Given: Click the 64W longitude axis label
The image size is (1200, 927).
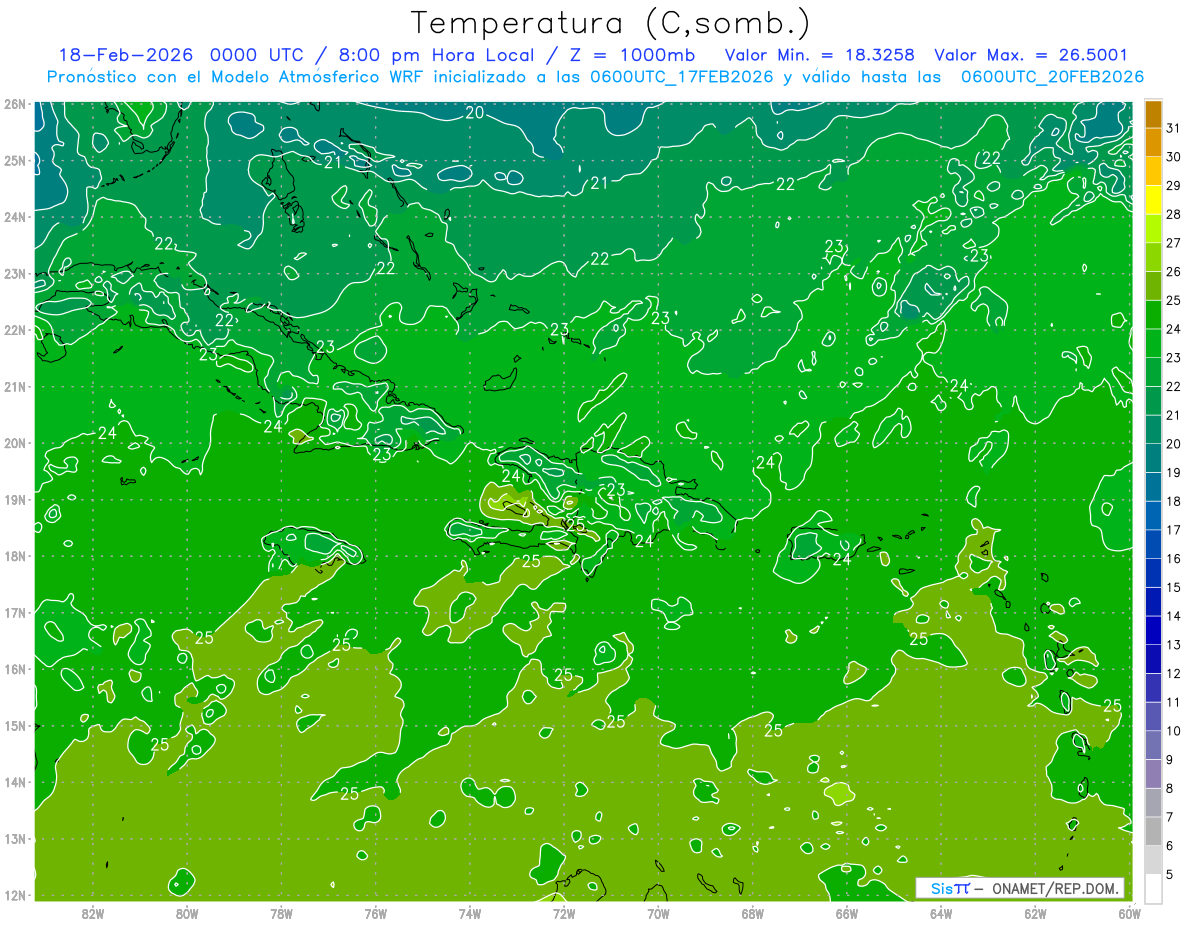Looking at the screenshot, I should (941, 913).
